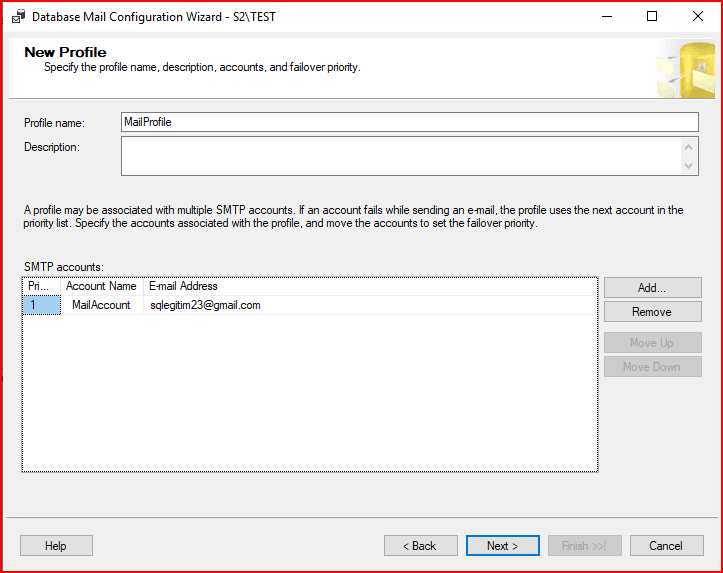723x573 pixels.
Task: Click inside the Profile name field
Action: point(409,122)
